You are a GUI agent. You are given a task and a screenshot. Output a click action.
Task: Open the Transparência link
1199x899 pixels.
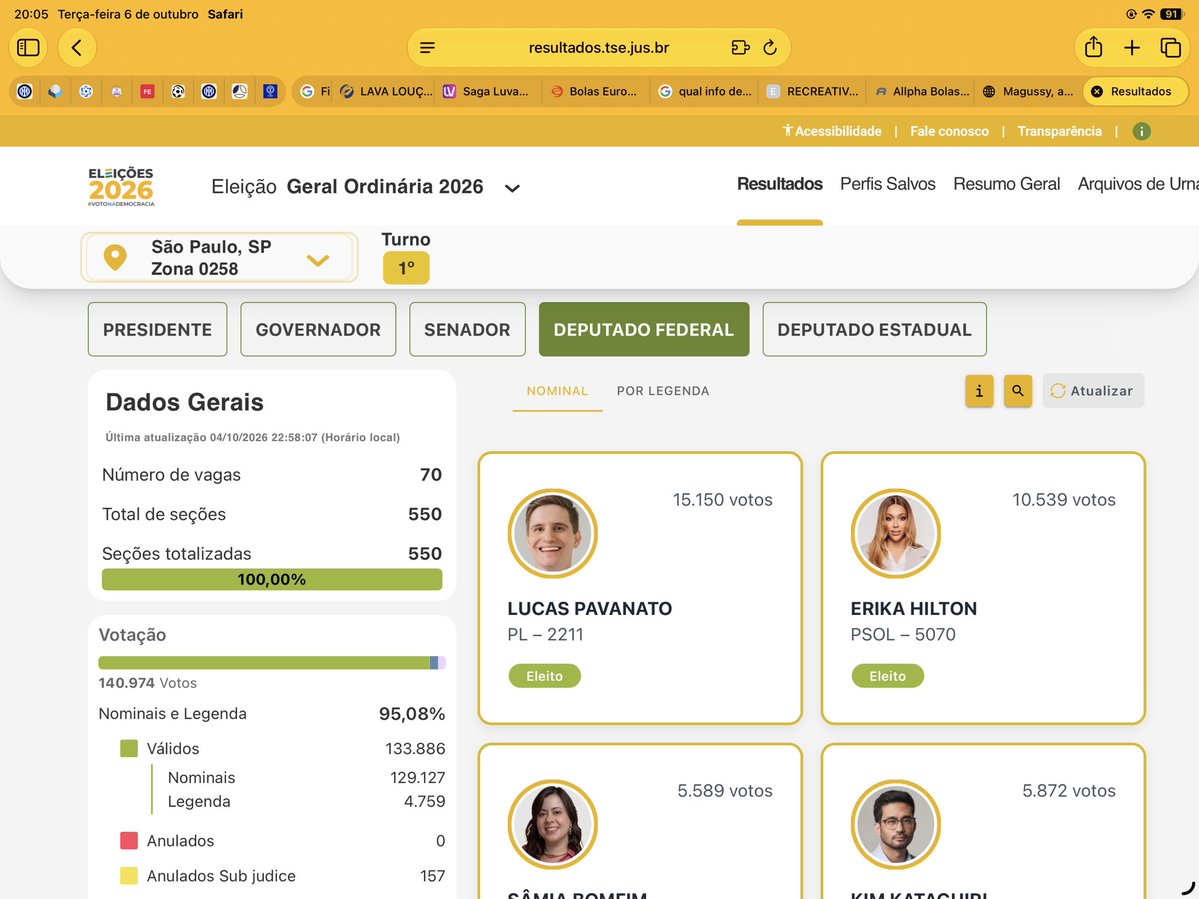pos(1059,131)
